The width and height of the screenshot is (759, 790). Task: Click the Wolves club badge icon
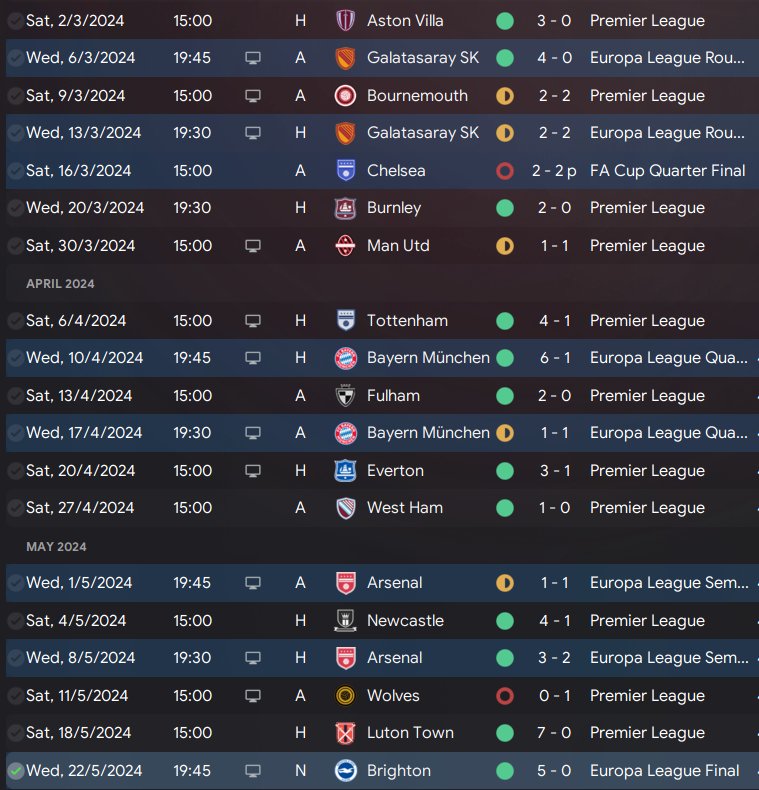click(346, 696)
